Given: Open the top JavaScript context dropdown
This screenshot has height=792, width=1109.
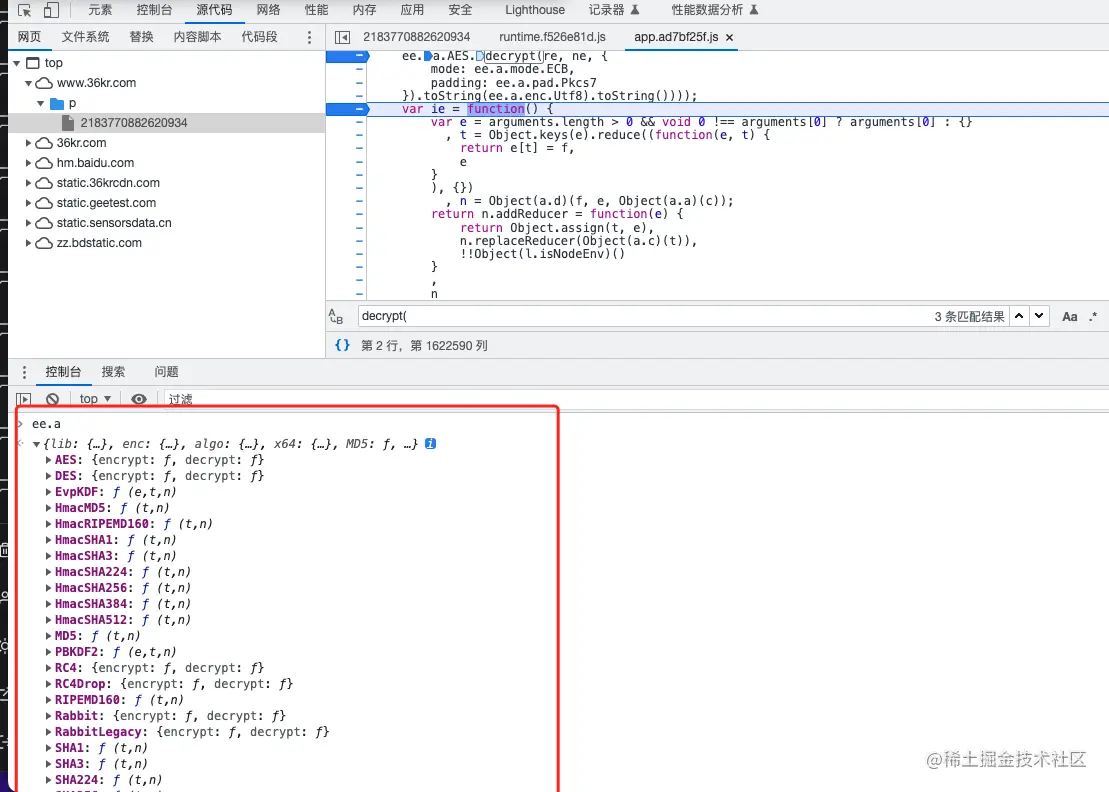Looking at the screenshot, I should [95, 399].
